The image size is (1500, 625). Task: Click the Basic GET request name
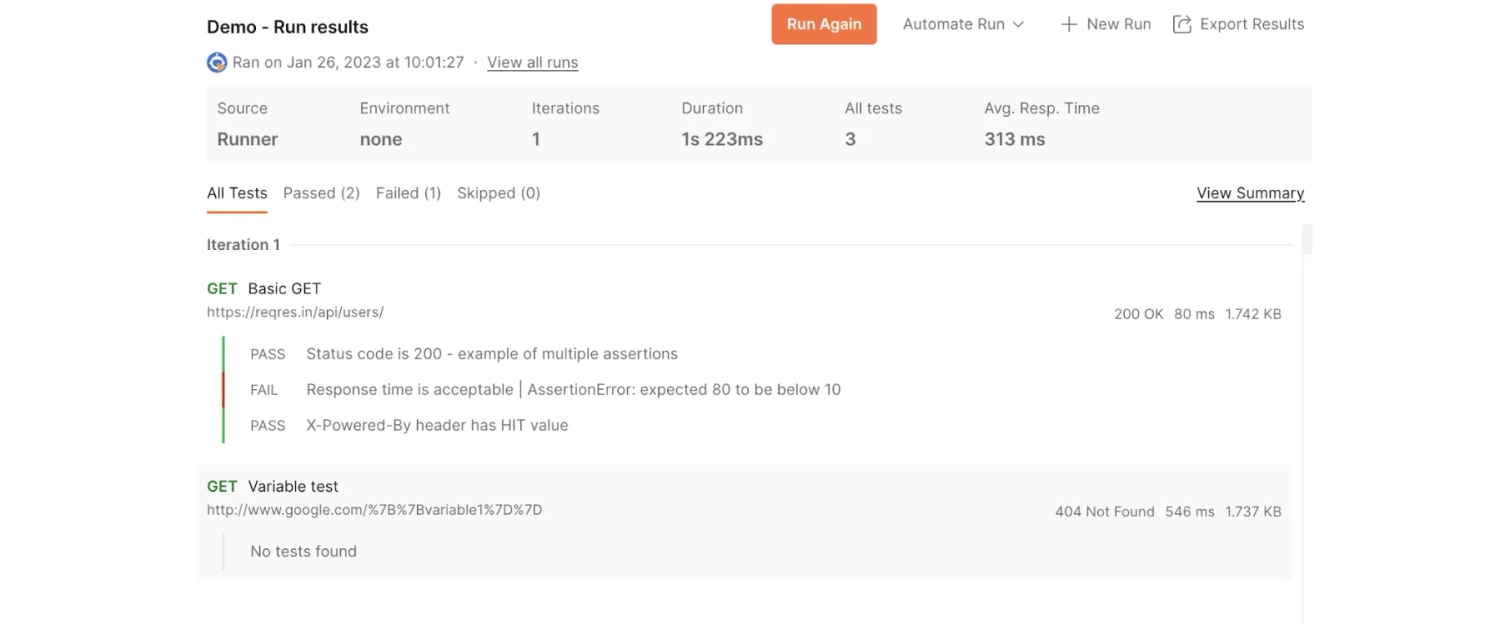click(284, 288)
